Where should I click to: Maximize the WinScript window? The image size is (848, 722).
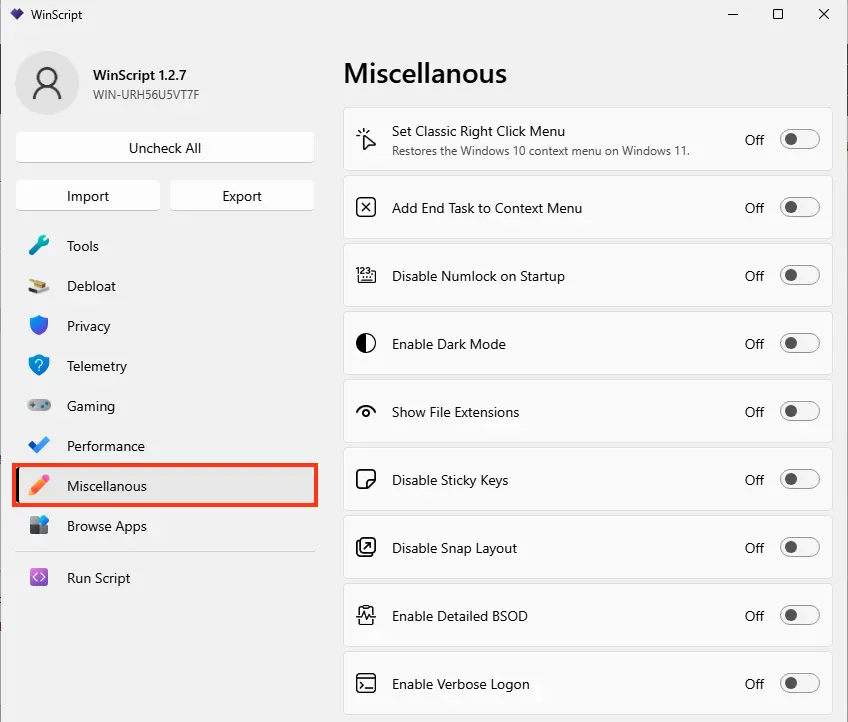click(x=778, y=14)
